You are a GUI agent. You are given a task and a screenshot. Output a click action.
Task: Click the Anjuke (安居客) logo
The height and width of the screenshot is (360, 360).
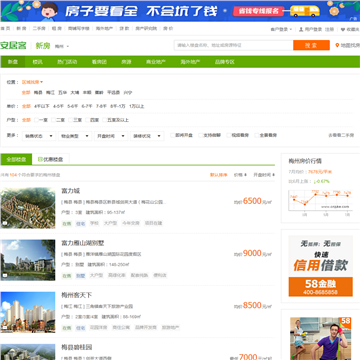(13, 45)
